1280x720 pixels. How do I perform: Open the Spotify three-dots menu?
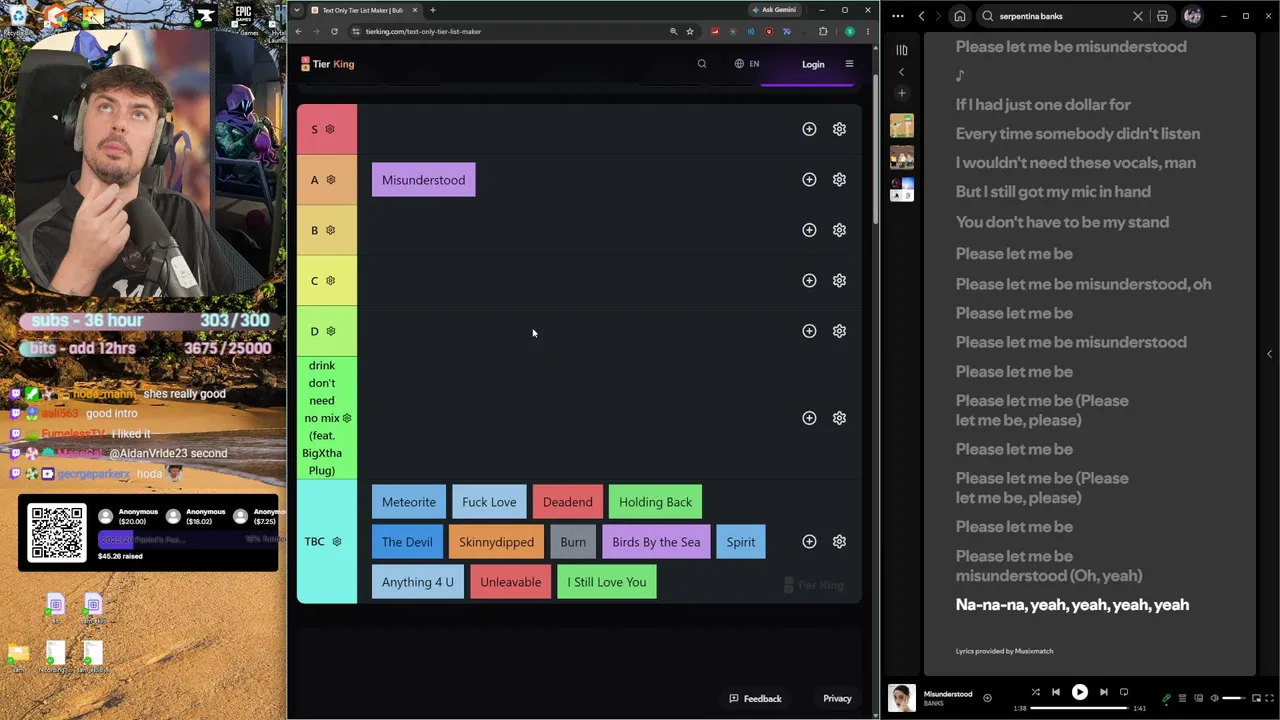tap(897, 16)
